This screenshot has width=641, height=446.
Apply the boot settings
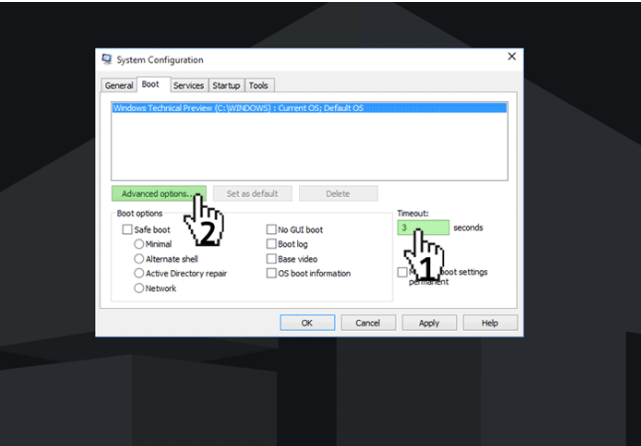click(429, 323)
